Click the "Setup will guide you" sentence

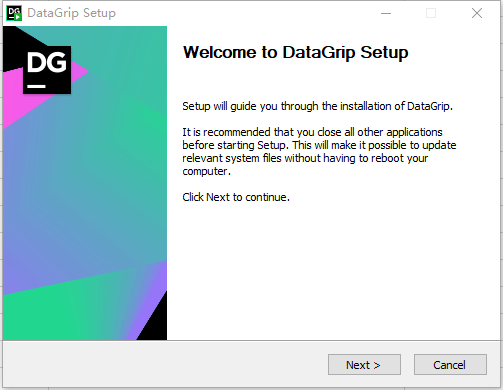click(317, 106)
